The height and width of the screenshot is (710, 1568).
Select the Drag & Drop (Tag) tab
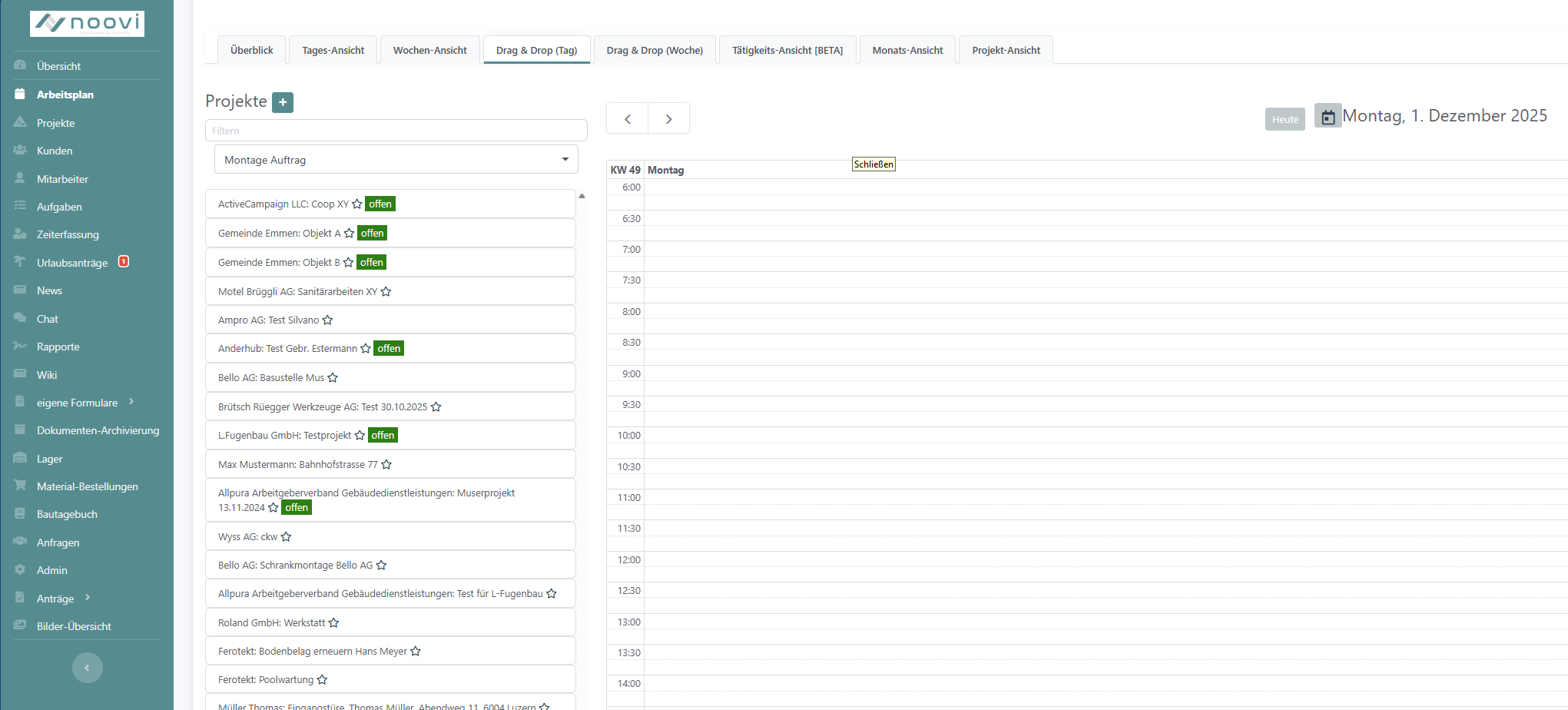click(x=537, y=50)
